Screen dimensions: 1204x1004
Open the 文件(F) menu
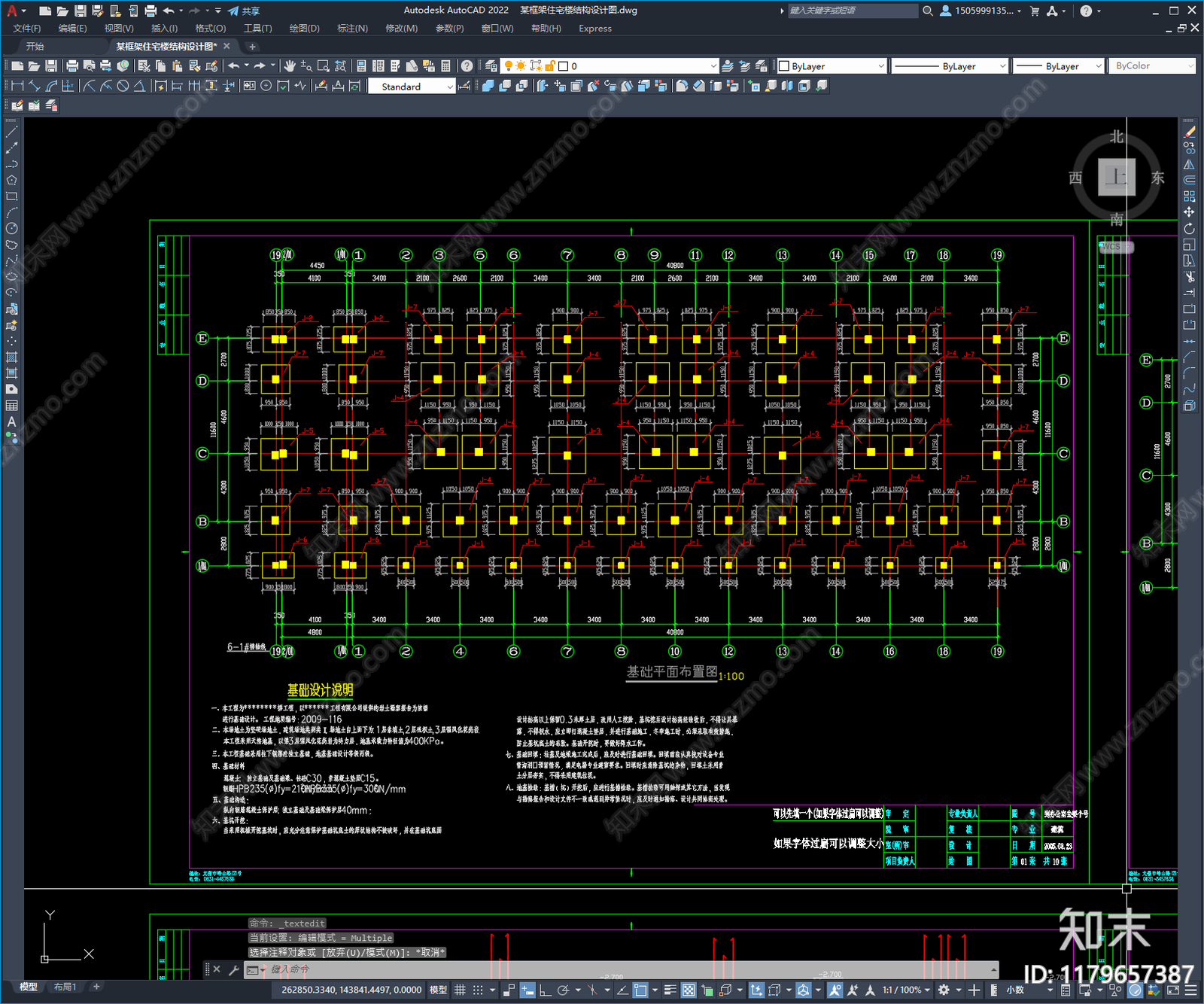coord(27,29)
